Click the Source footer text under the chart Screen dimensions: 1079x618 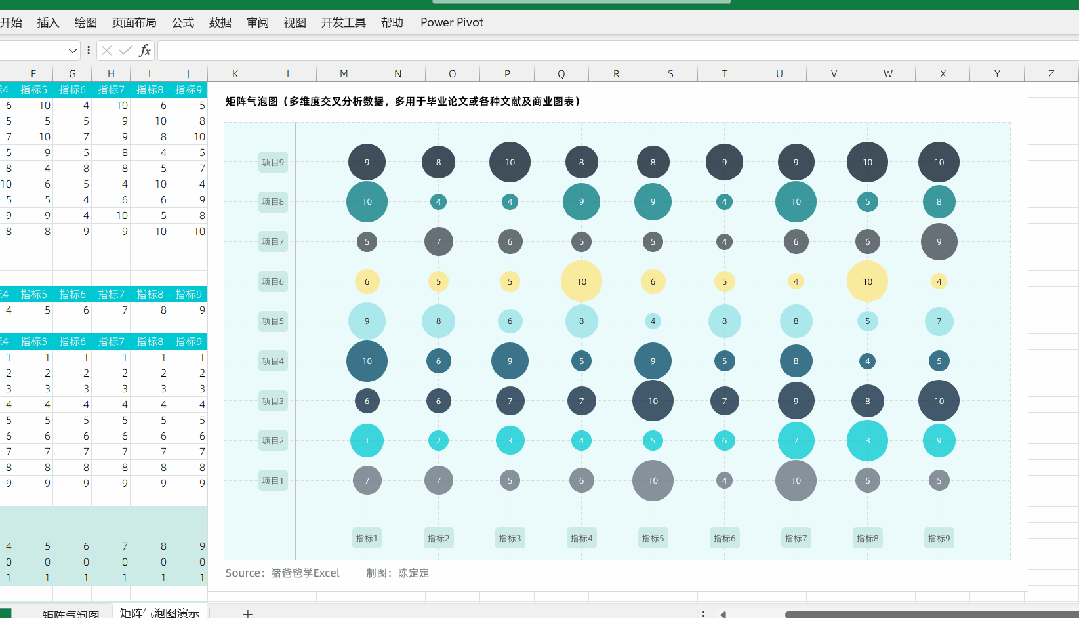[282, 573]
